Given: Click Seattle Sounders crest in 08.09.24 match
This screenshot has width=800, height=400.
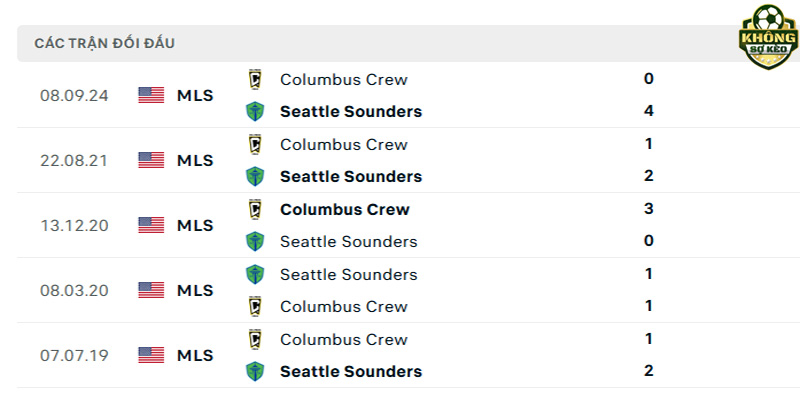Looking at the screenshot, I should tap(255, 111).
